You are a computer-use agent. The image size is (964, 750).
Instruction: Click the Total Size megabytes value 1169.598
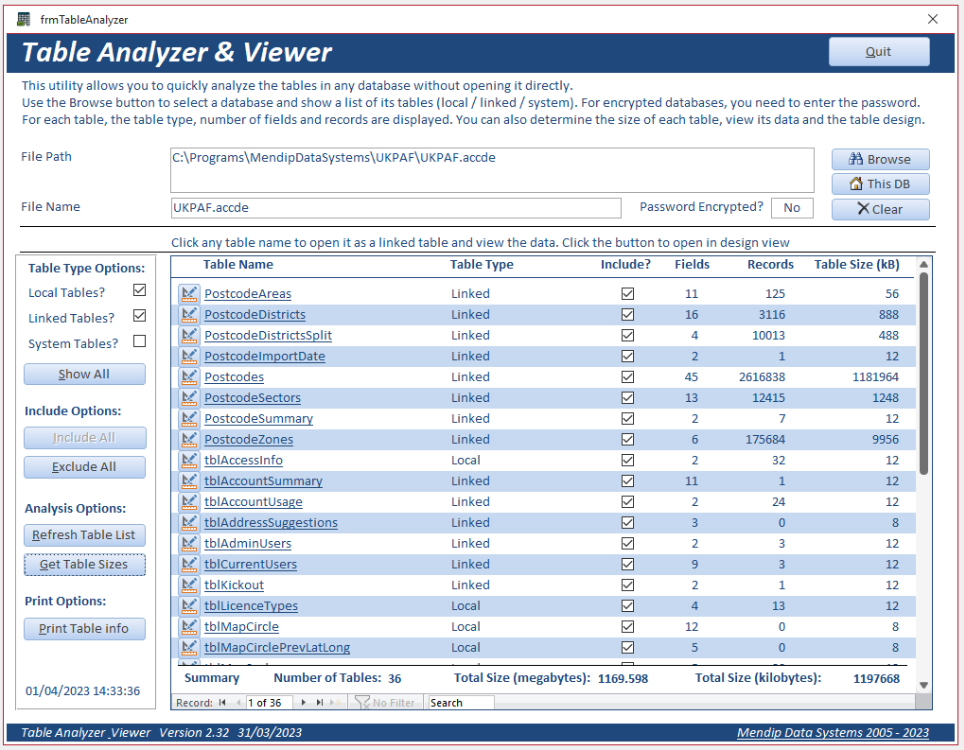(x=623, y=679)
